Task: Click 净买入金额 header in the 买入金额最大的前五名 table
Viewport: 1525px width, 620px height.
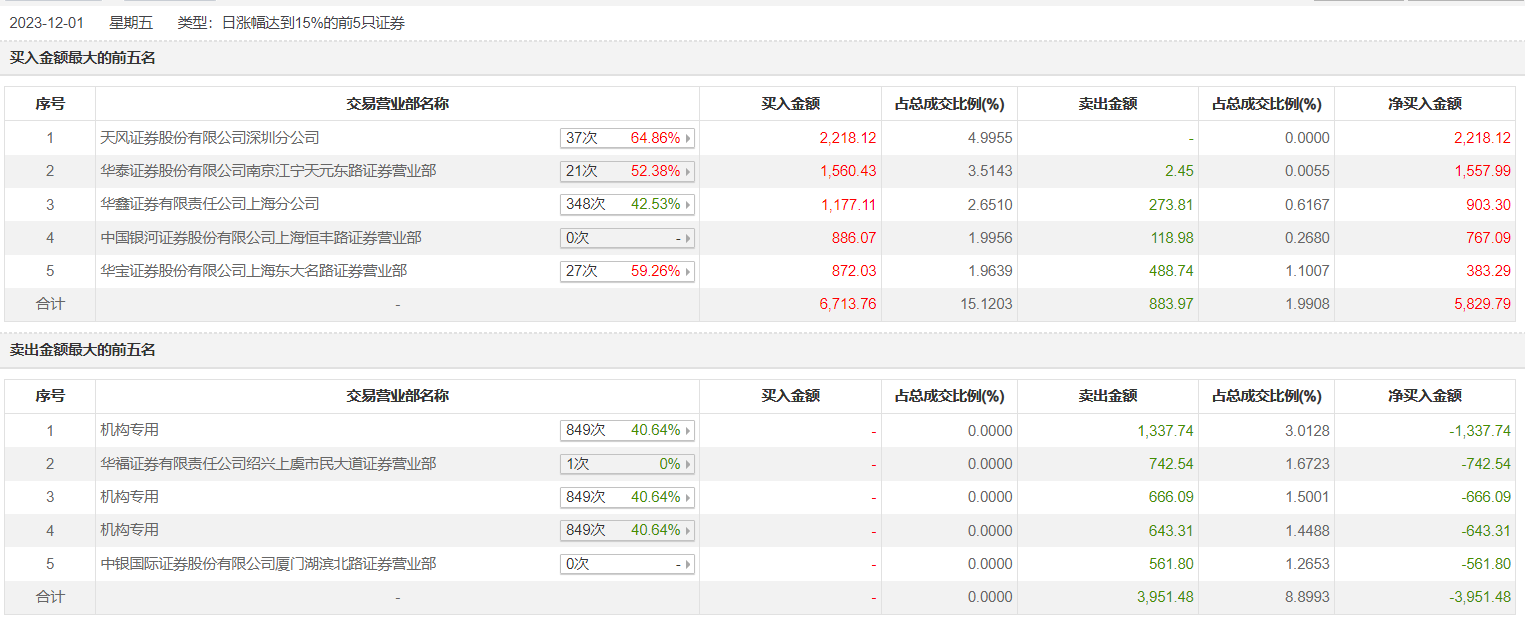Action: click(1425, 104)
